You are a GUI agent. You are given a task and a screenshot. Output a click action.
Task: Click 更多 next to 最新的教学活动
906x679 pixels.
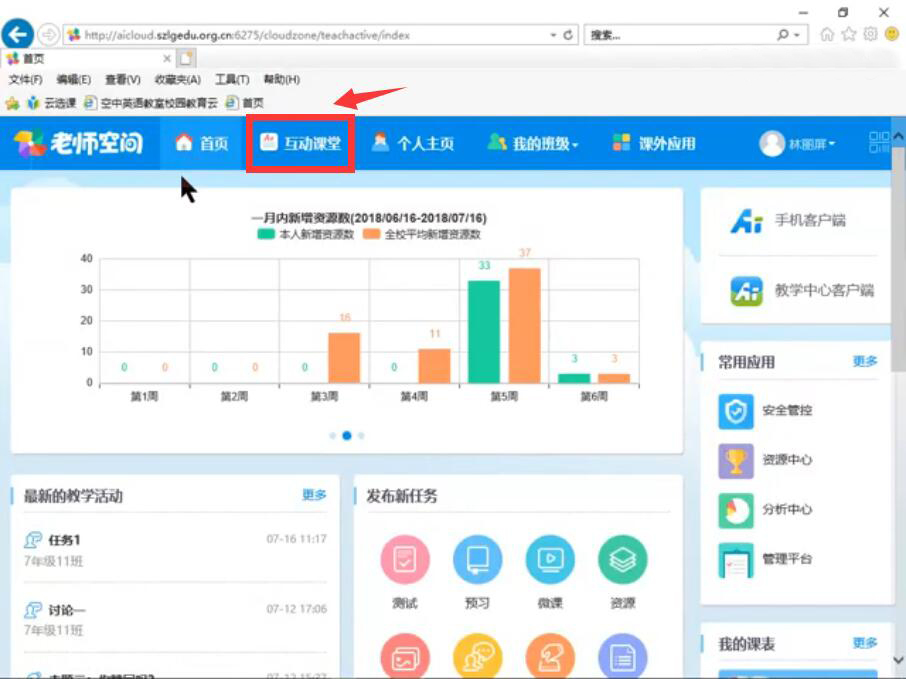(314, 495)
